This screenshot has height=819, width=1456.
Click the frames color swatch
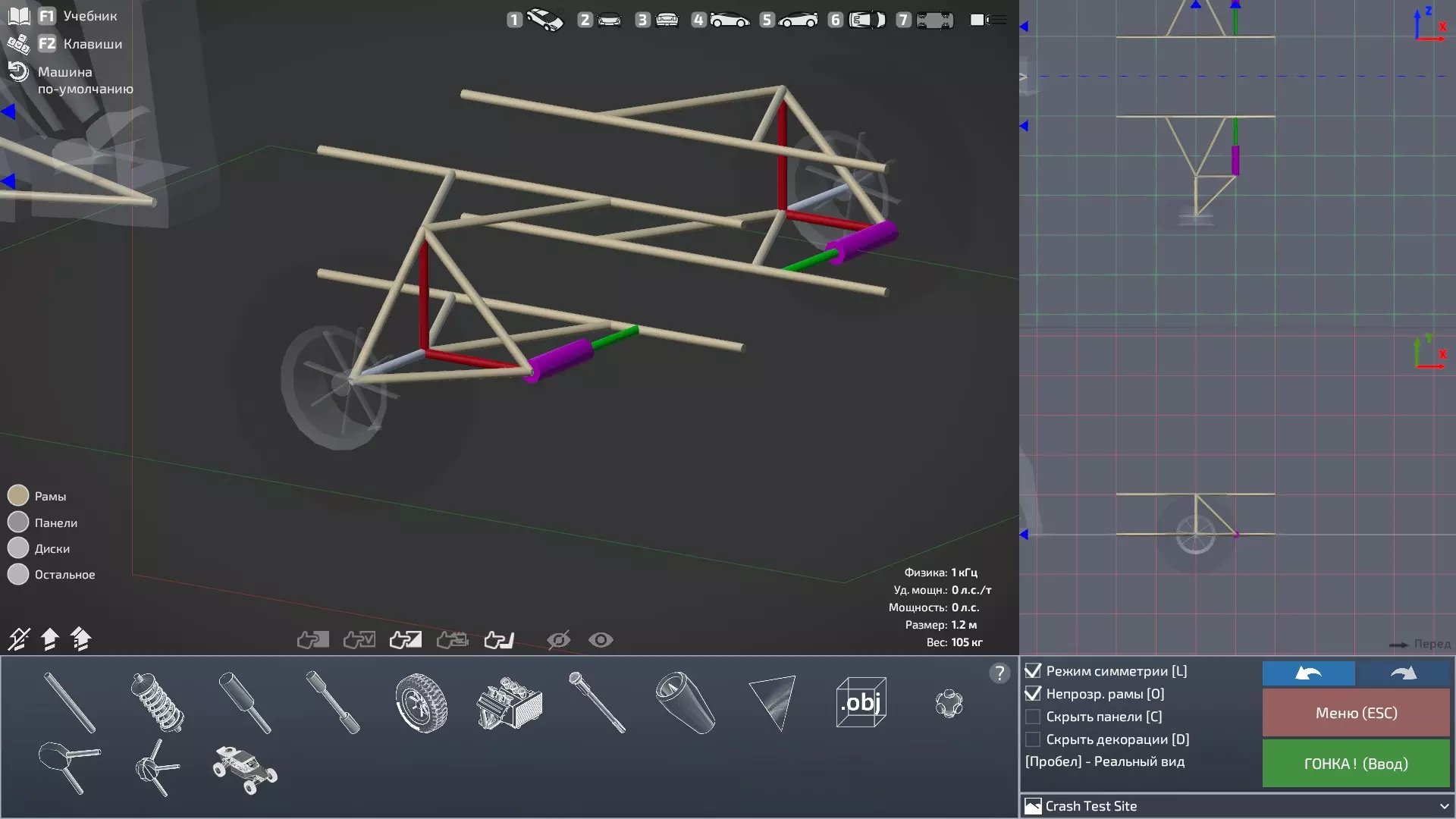[18, 496]
